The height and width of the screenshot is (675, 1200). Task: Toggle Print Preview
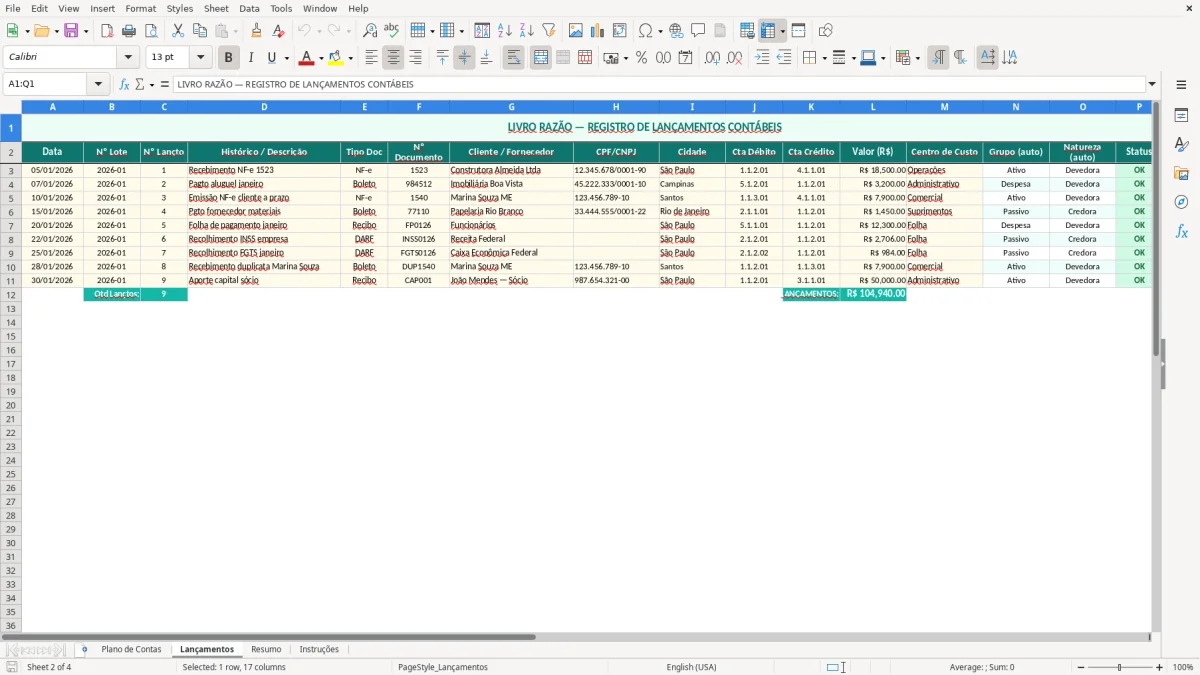point(151,31)
